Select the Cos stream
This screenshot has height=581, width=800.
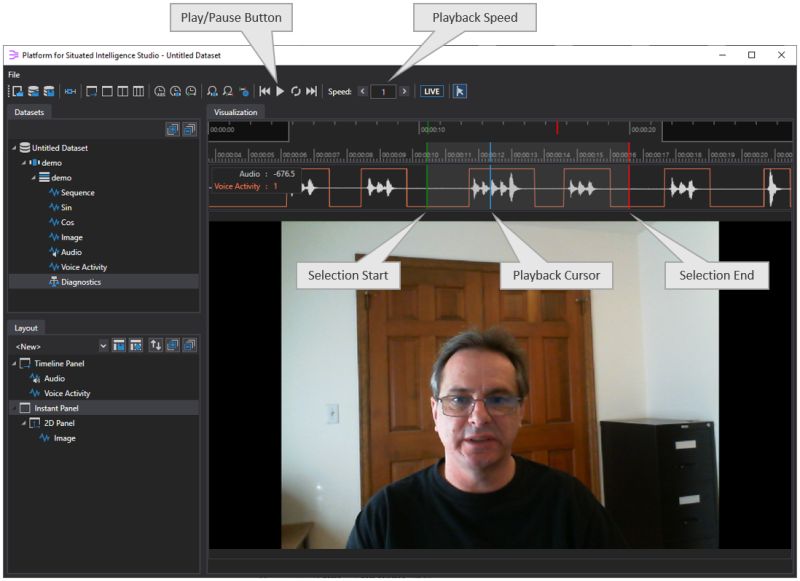point(67,222)
